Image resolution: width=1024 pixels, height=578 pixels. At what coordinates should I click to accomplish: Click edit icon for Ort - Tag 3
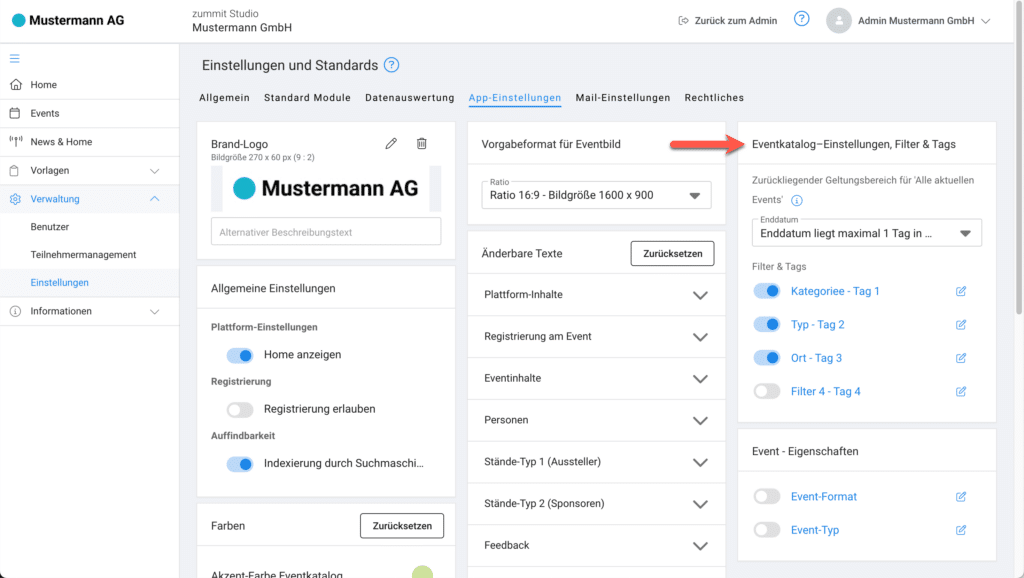click(x=961, y=358)
